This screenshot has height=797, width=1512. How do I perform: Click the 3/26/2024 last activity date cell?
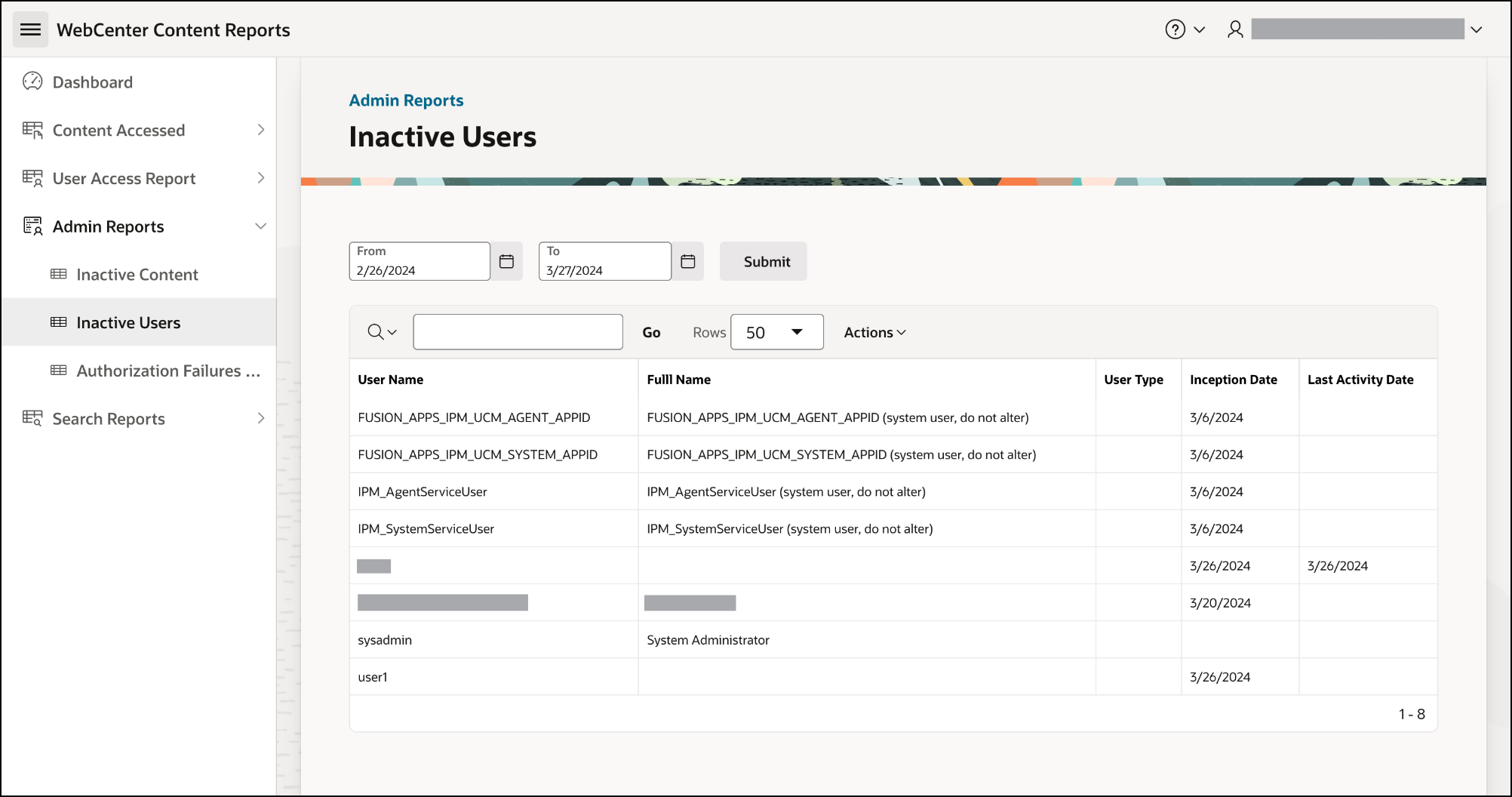pyautogui.click(x=1368, y=566)
